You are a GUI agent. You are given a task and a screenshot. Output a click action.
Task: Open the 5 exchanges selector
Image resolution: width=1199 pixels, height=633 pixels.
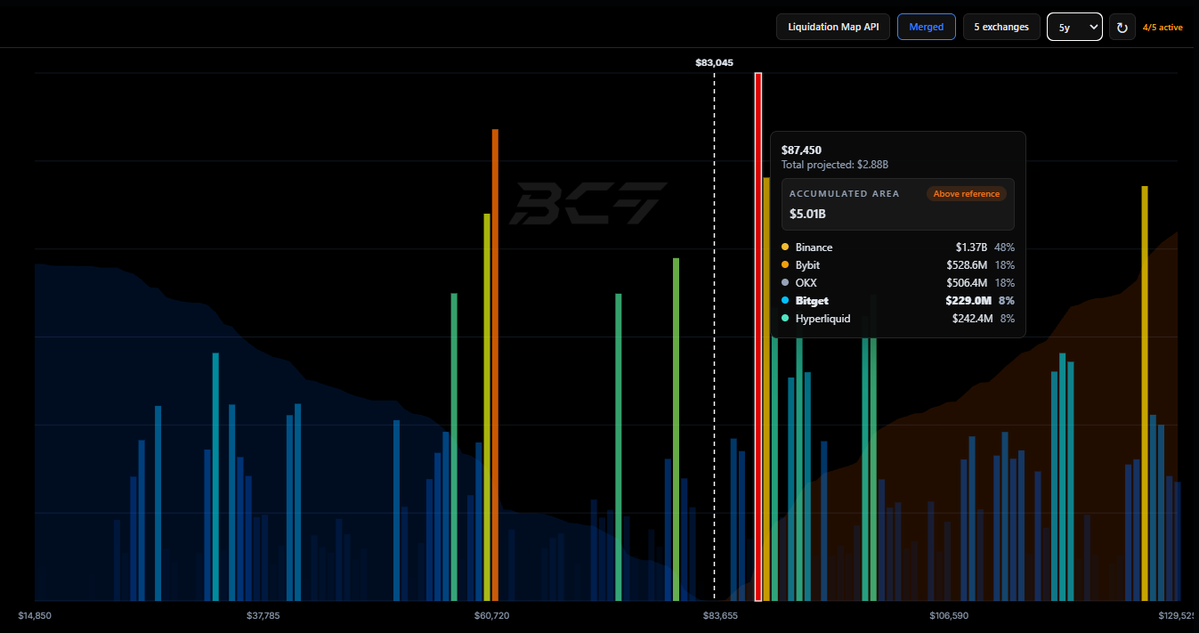(x=1001, y=27)
